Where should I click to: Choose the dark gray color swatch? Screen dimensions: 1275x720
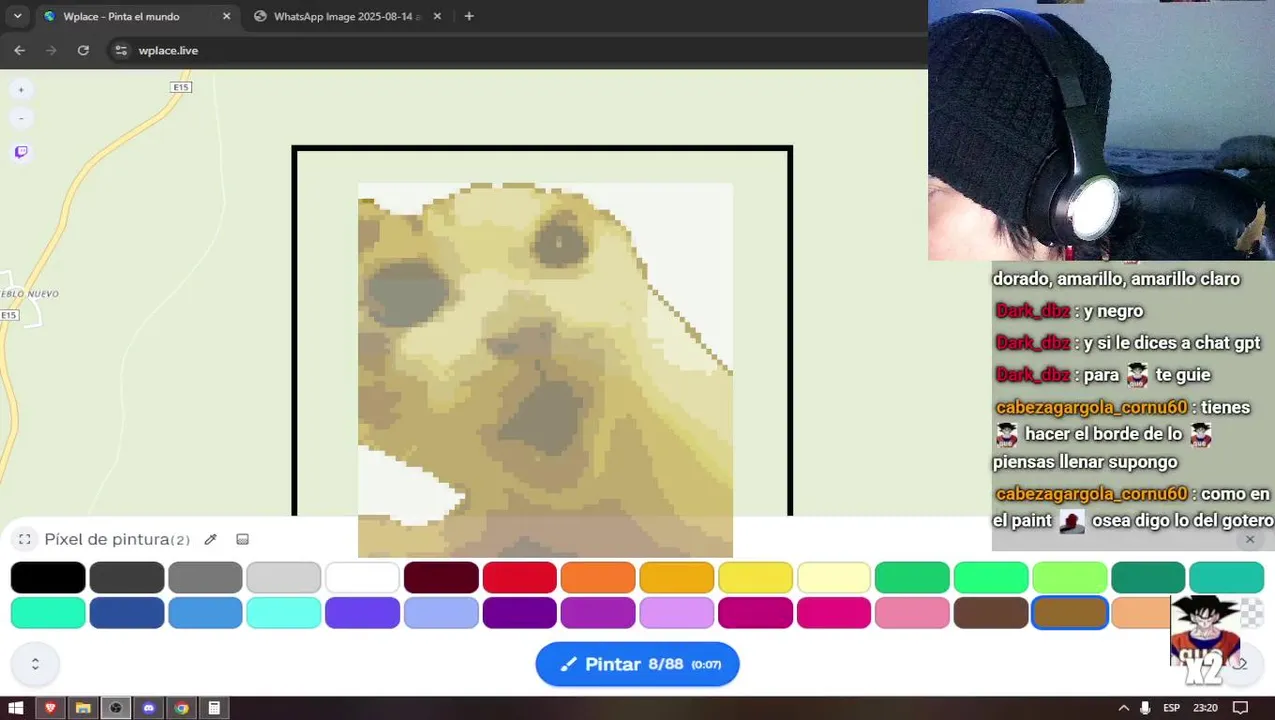click(127, 577)
